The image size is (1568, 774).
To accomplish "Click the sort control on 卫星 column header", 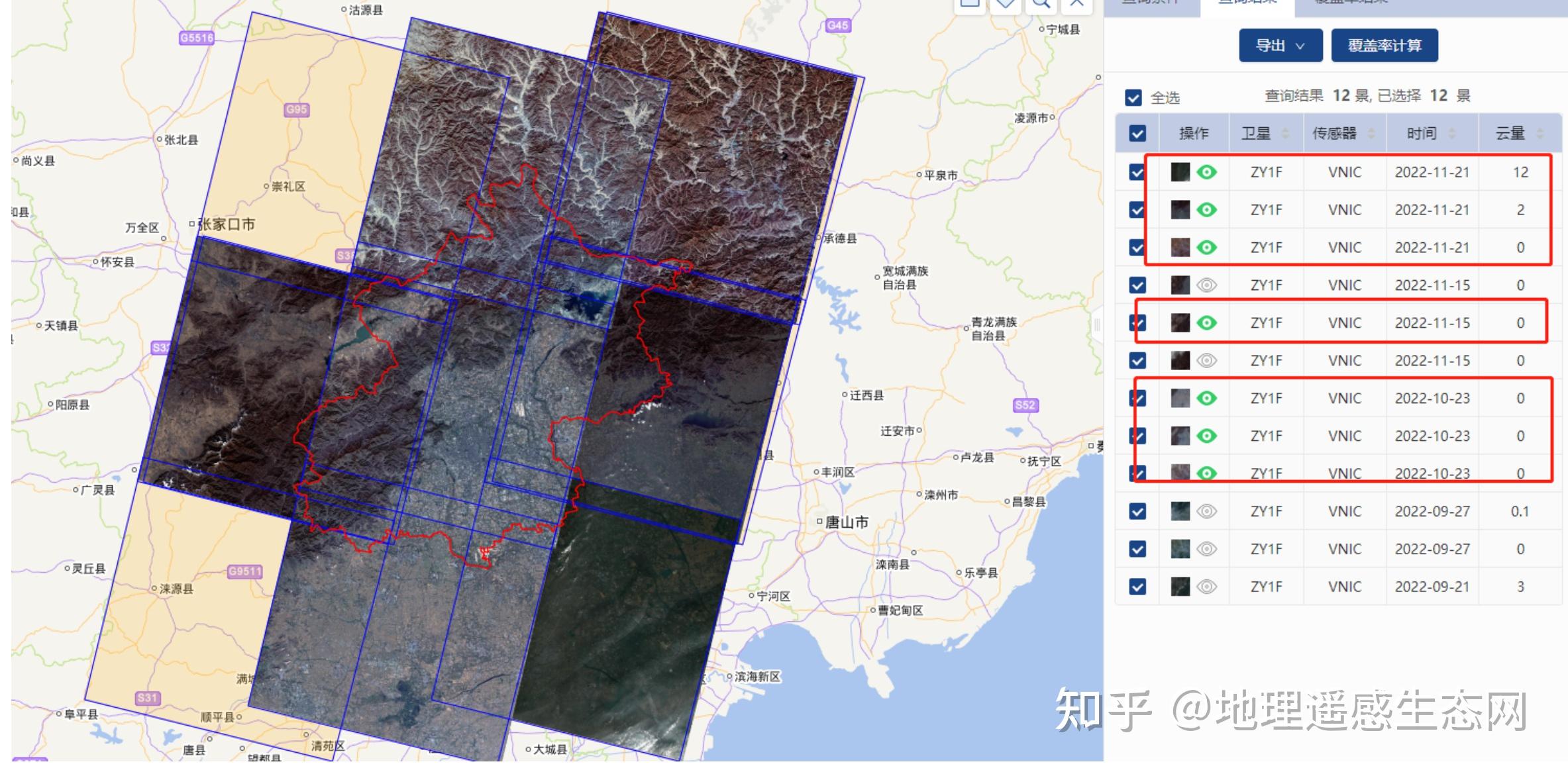I will point(1286,133).
